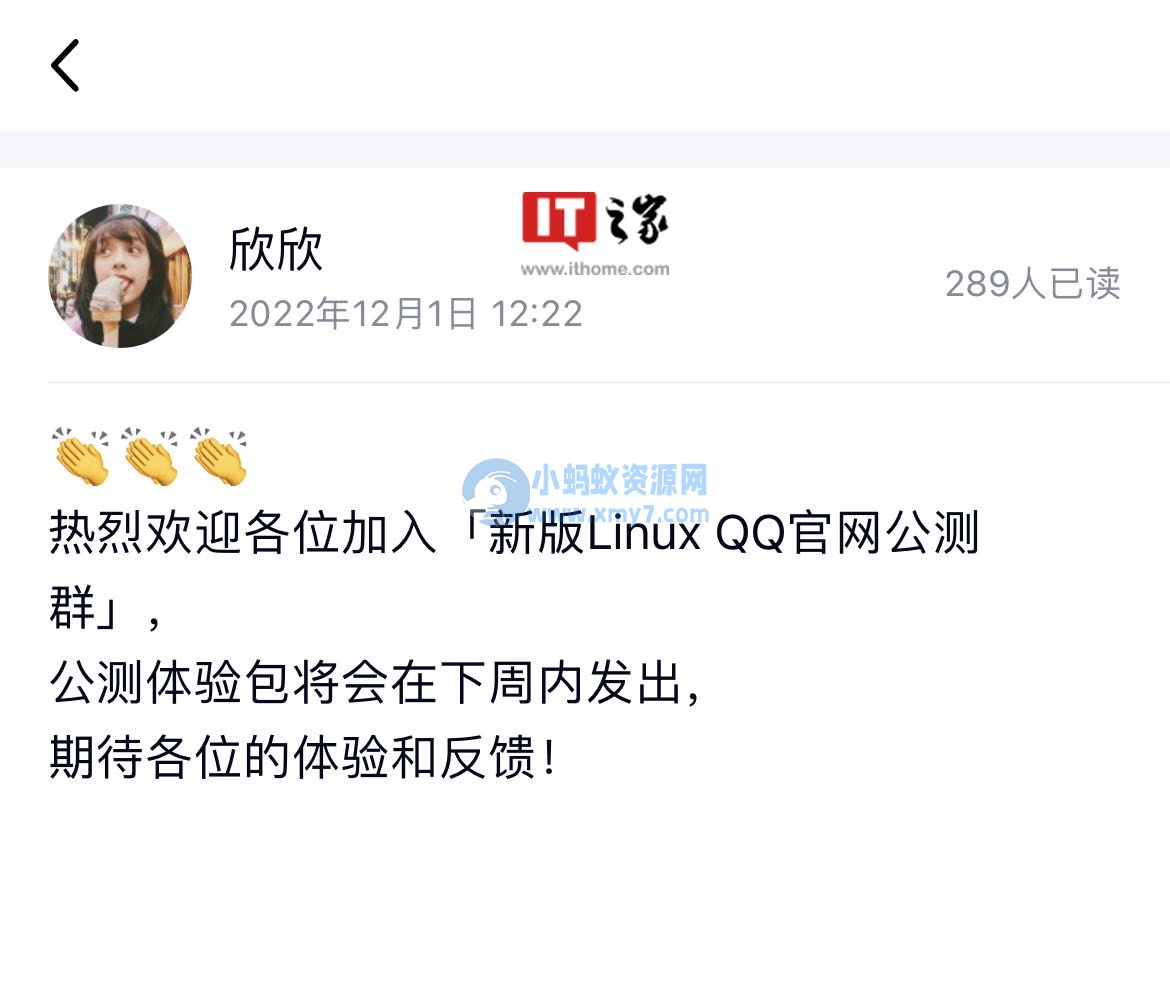1170x988 pixels.
Task: Tap the 2022年12月1日 12:22 timestamp
Action: click(x=406, y=313)
